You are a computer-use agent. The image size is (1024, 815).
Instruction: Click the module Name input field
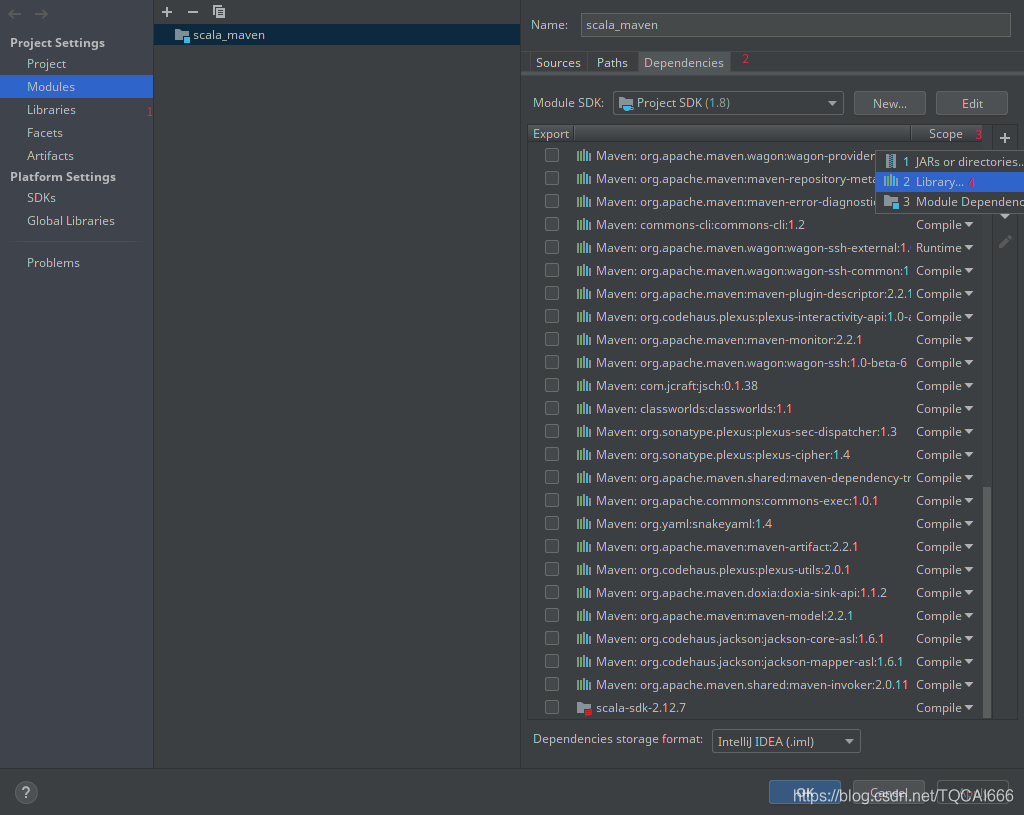(x=795, y=25)
